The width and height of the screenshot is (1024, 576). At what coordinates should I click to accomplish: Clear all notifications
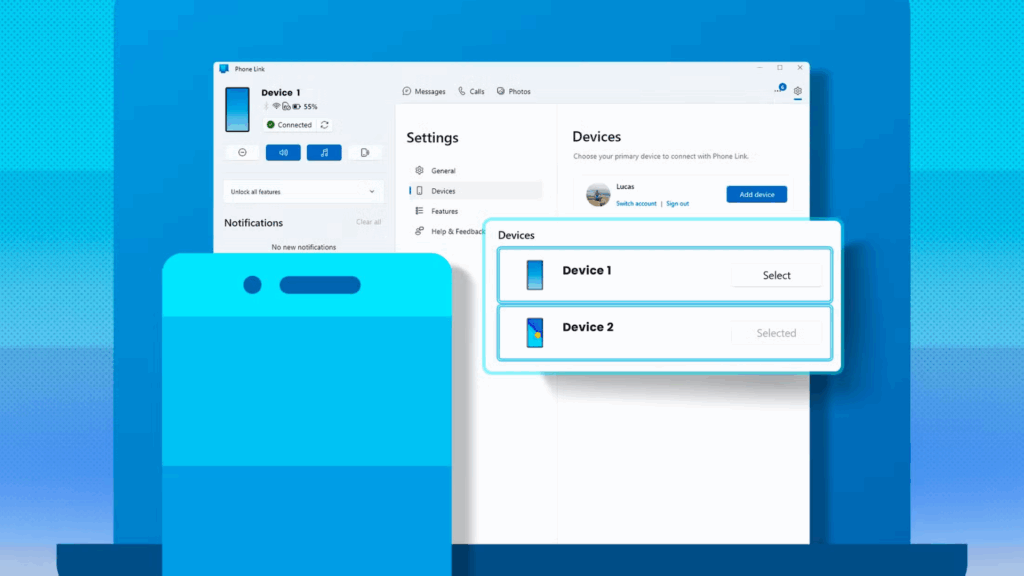[x=368, y=222]
